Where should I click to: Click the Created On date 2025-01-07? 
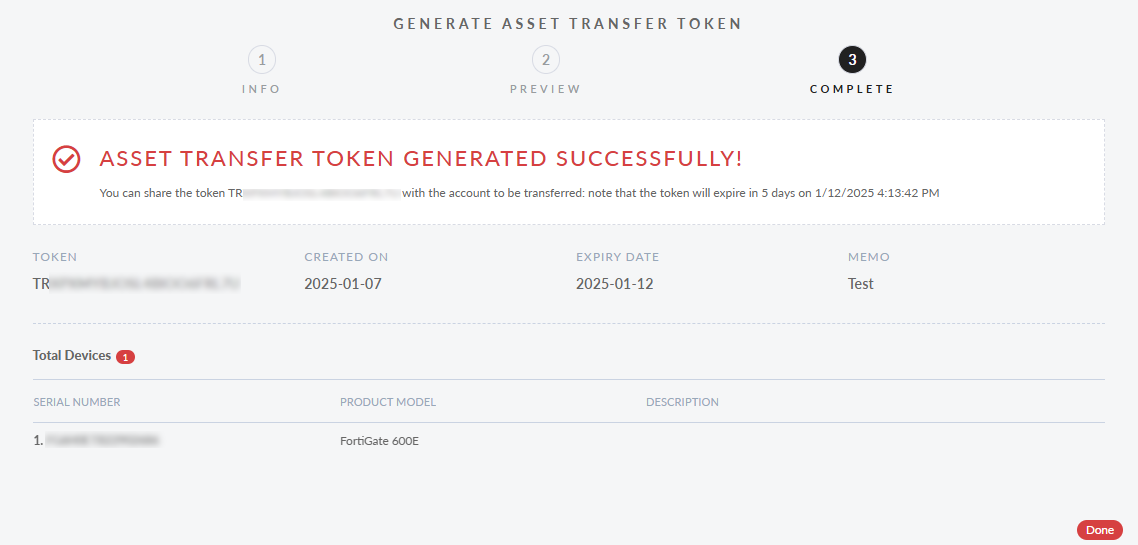point(343,284)
